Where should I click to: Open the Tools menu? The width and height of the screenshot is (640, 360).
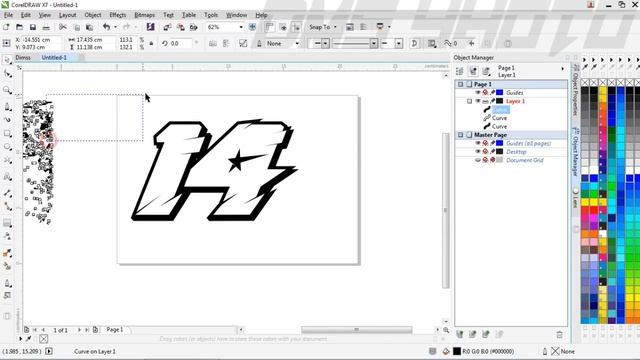[x=211, y=15]
